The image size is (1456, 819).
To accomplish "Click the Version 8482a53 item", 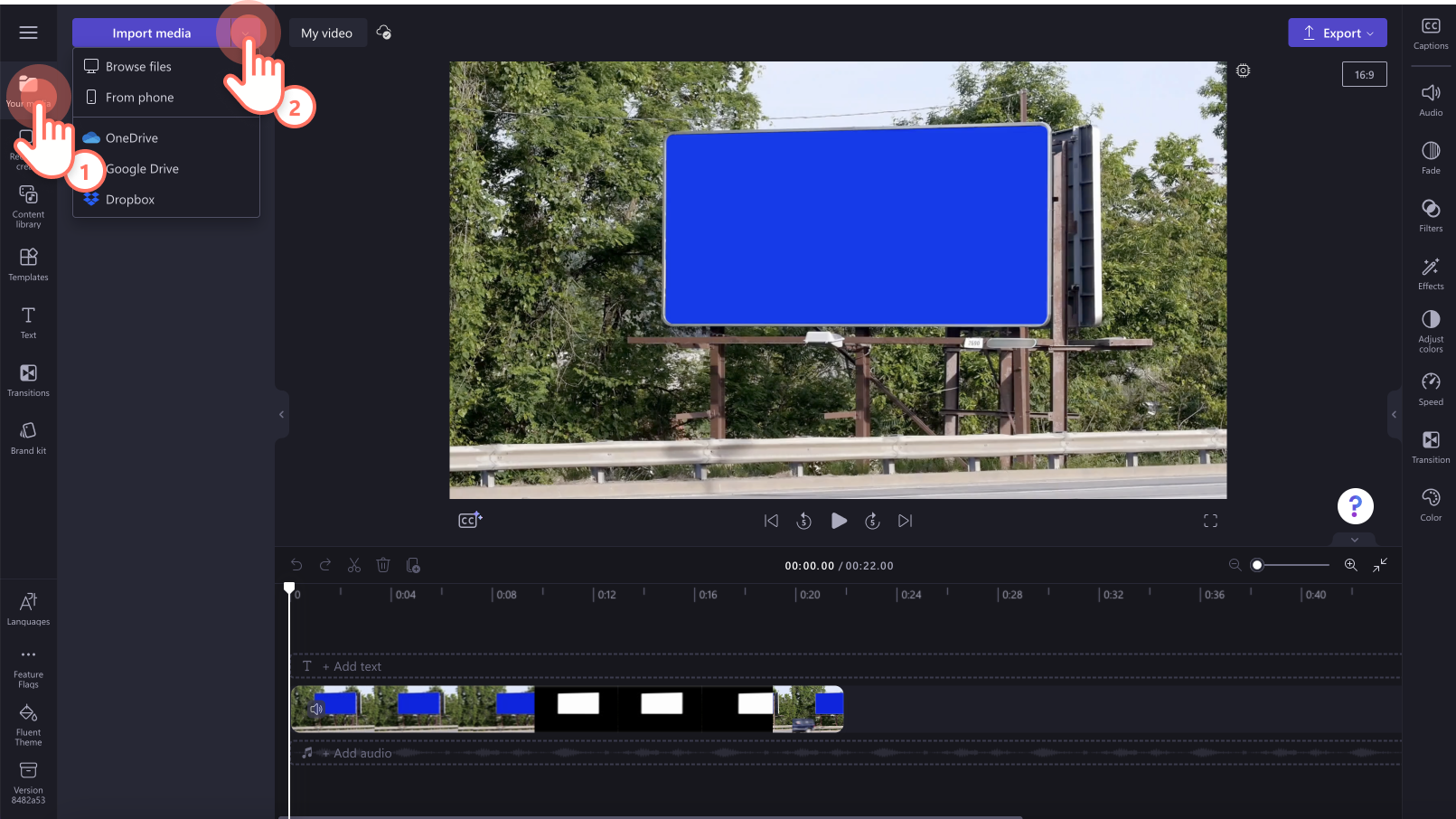I will [28, 783].
